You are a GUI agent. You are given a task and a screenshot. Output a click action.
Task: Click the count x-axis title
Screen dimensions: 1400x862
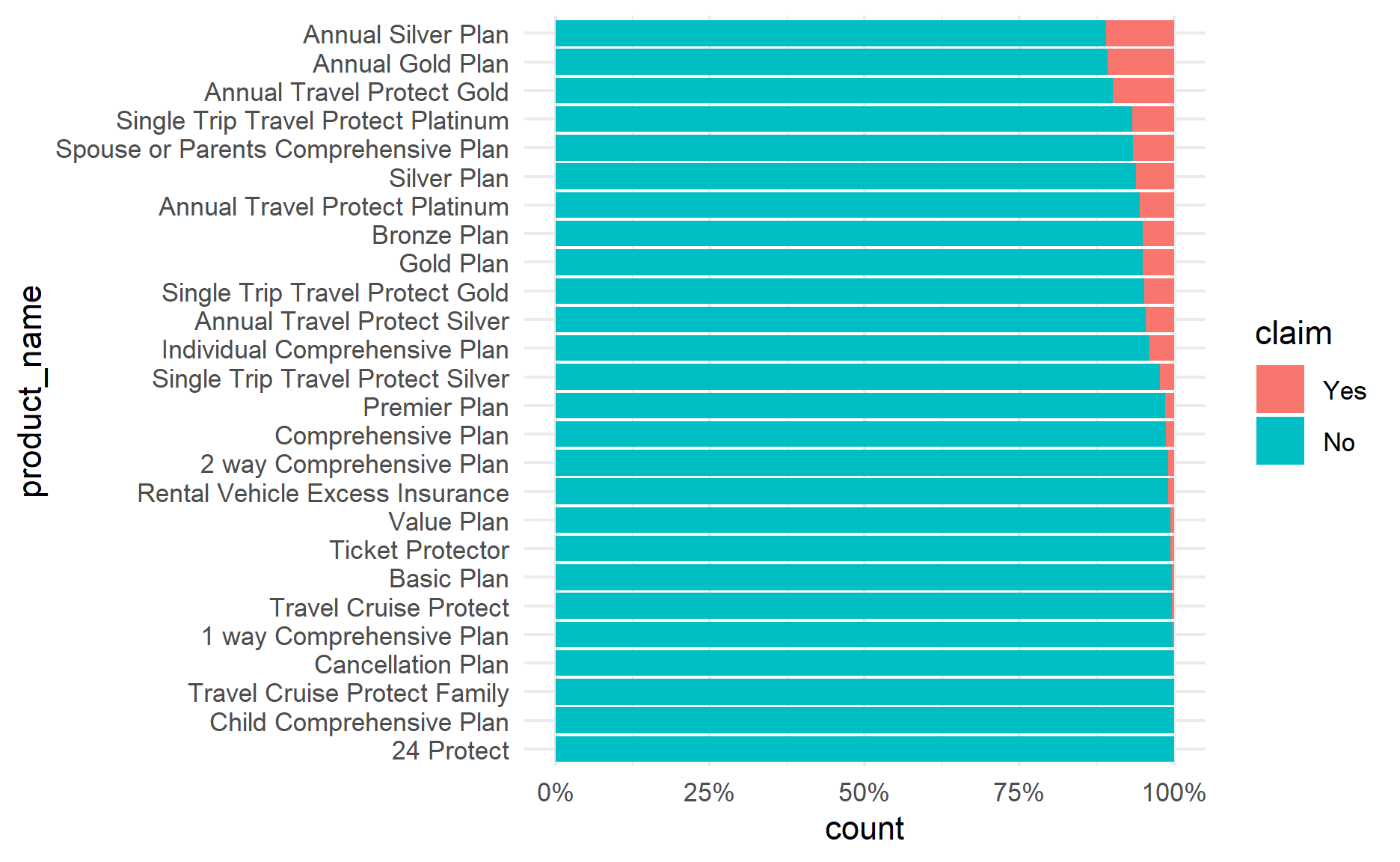[864, 828]
